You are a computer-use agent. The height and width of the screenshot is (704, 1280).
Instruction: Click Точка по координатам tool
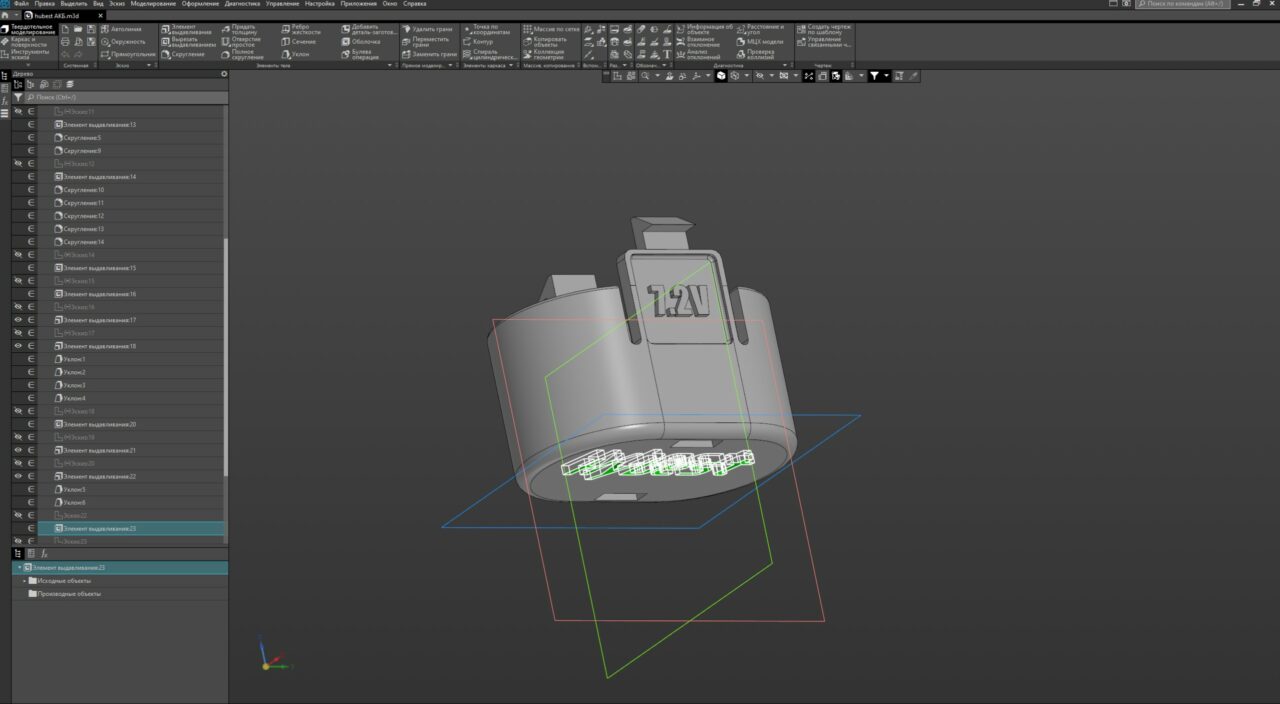(x=486, y=29)
